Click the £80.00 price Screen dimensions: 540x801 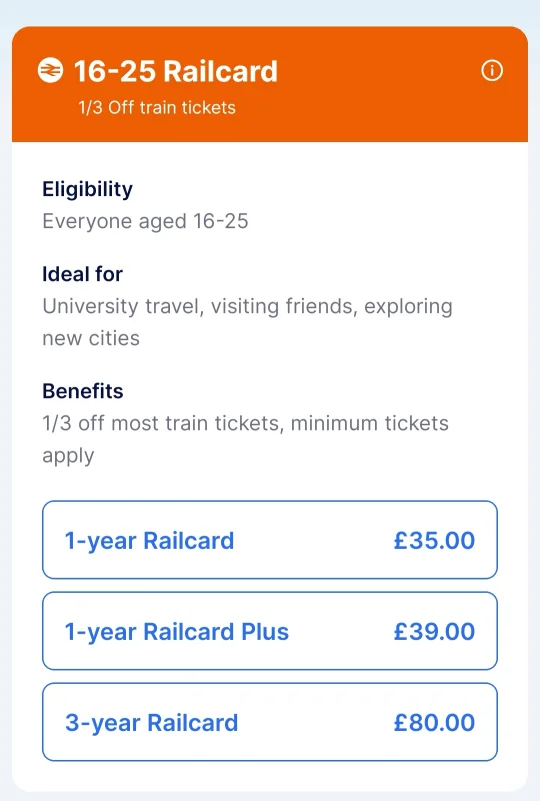pos(434,722)
